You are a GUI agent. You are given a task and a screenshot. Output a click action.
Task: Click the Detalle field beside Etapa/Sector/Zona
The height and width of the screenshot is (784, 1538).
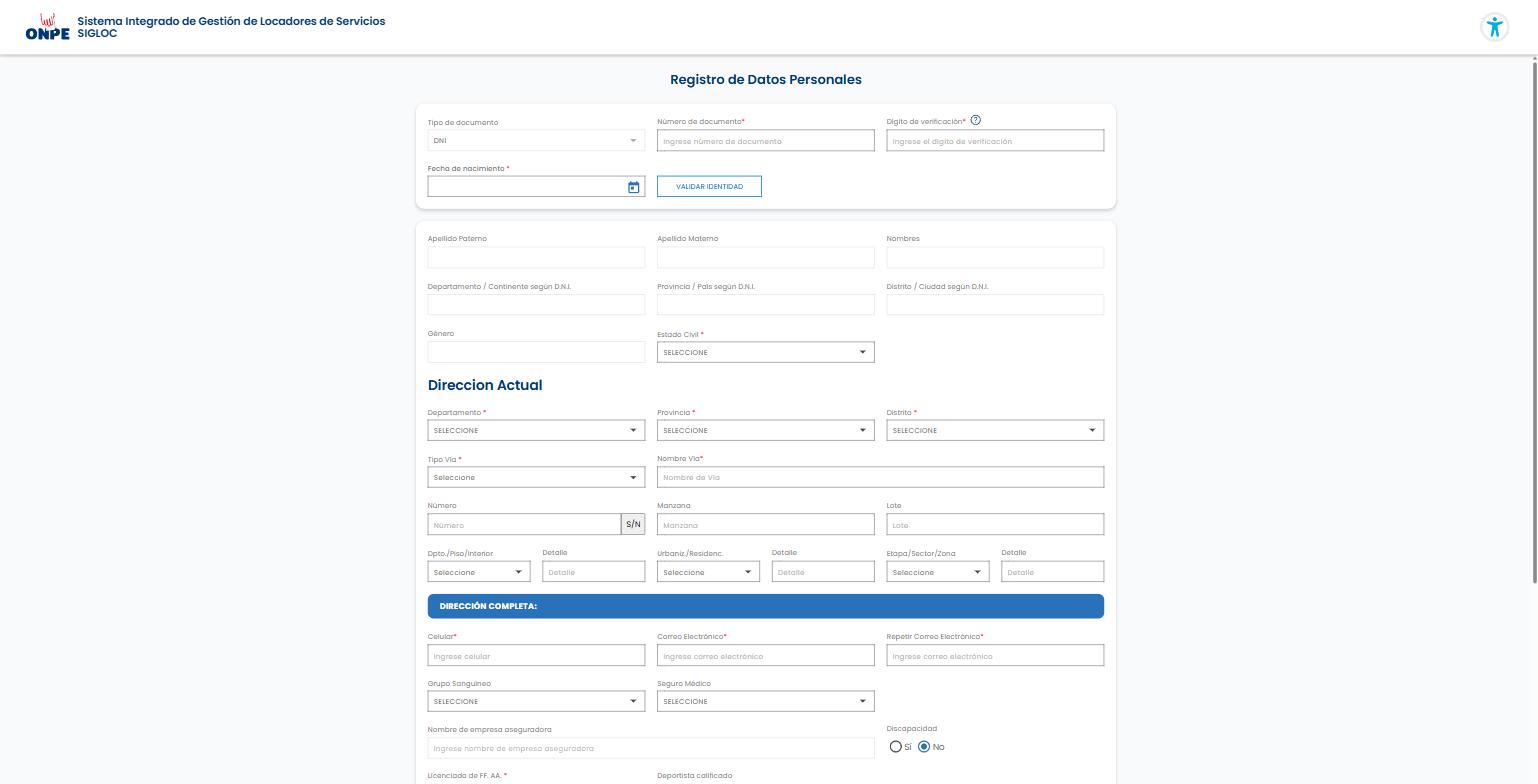[x=1052, y=572]
